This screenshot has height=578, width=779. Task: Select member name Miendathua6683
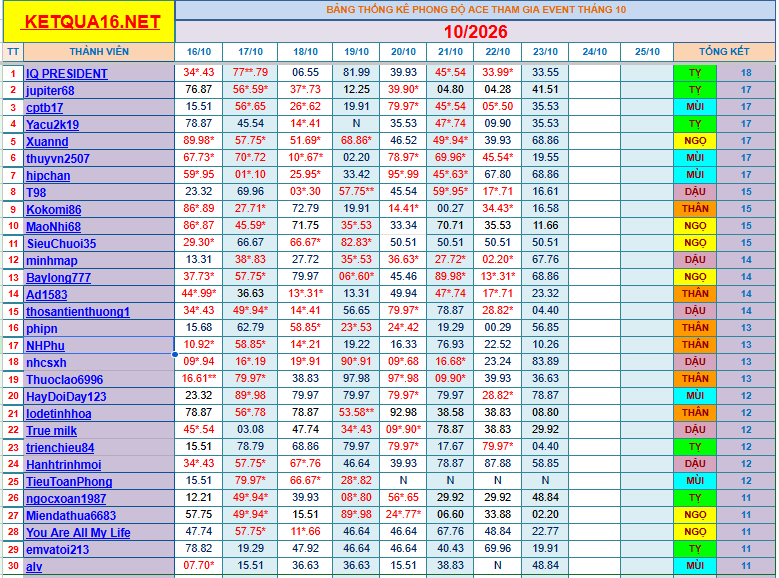click(x=71, y=515)
